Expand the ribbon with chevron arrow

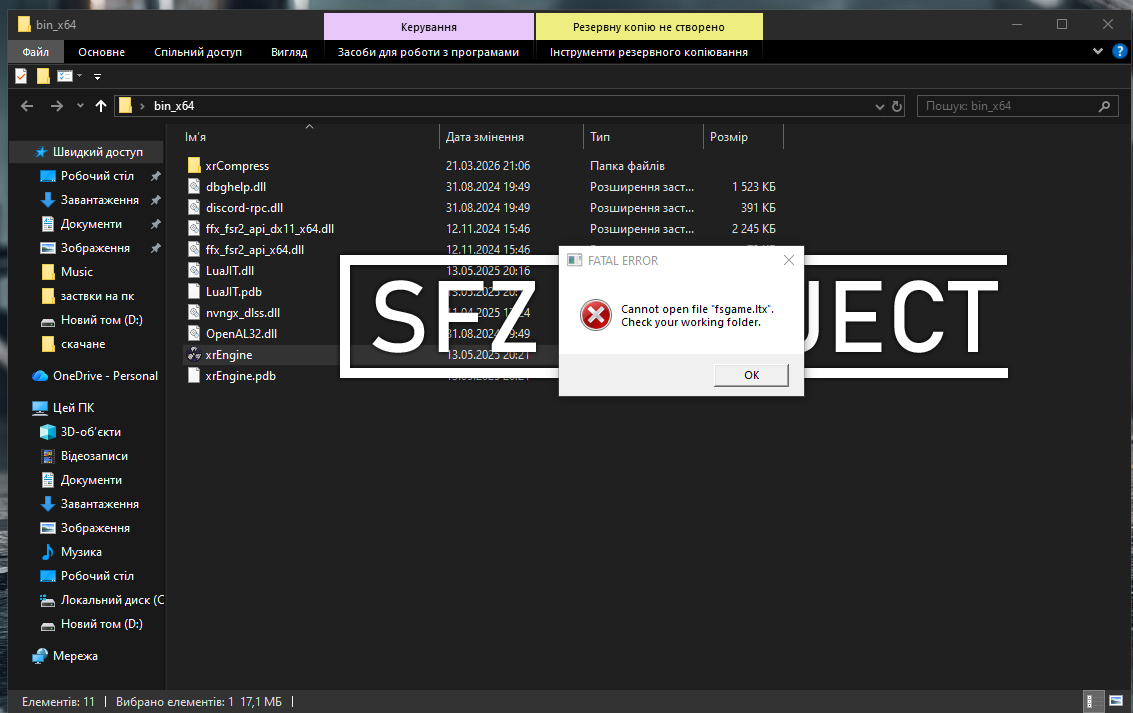point(1100,51)
